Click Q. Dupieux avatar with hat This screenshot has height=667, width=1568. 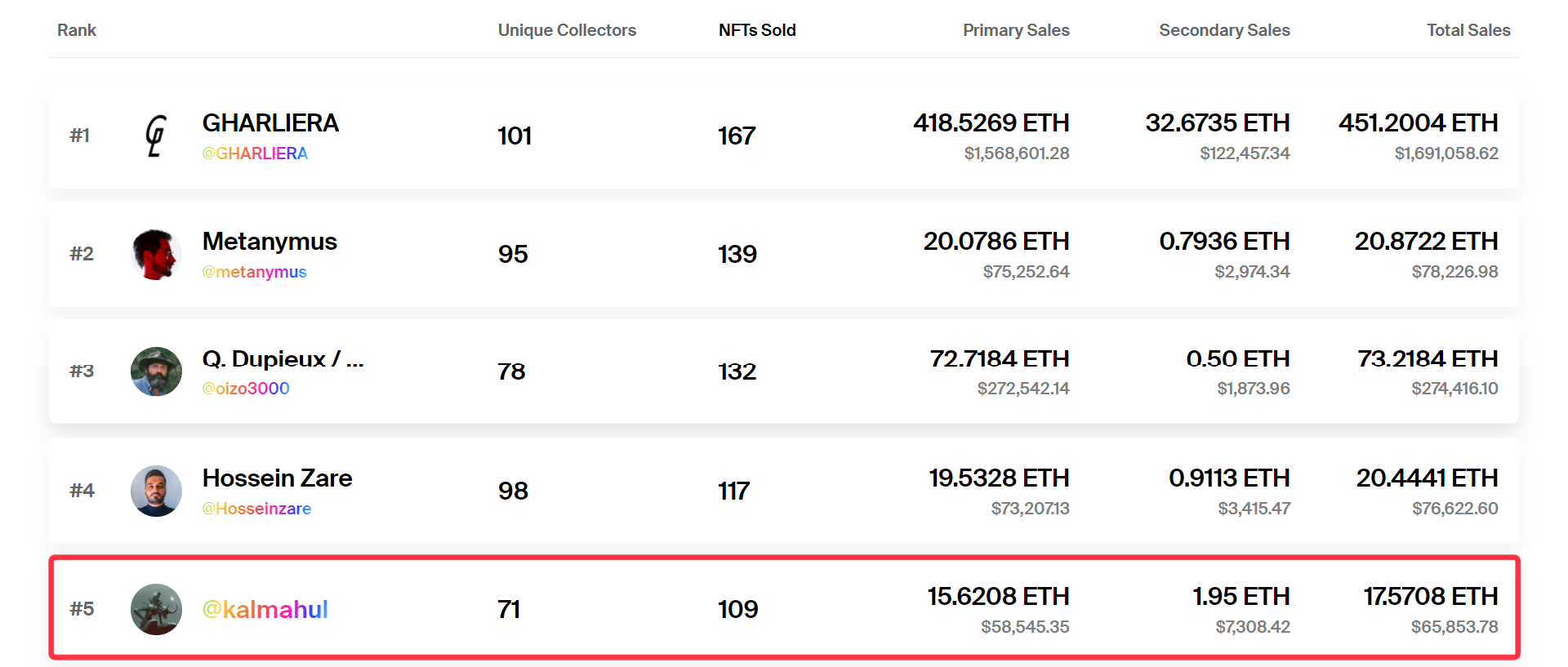[x=156, y=371]
